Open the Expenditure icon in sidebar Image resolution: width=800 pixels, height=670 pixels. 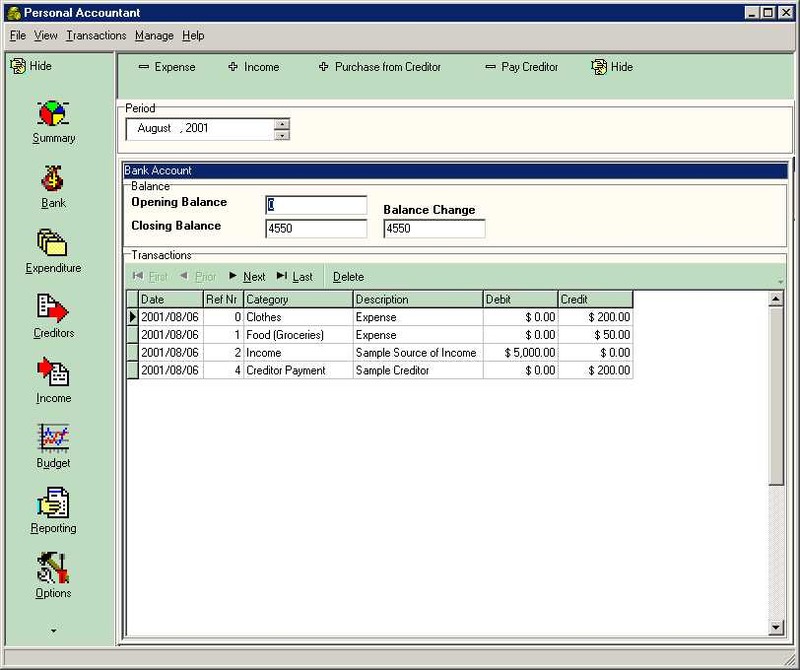point(52,243)
